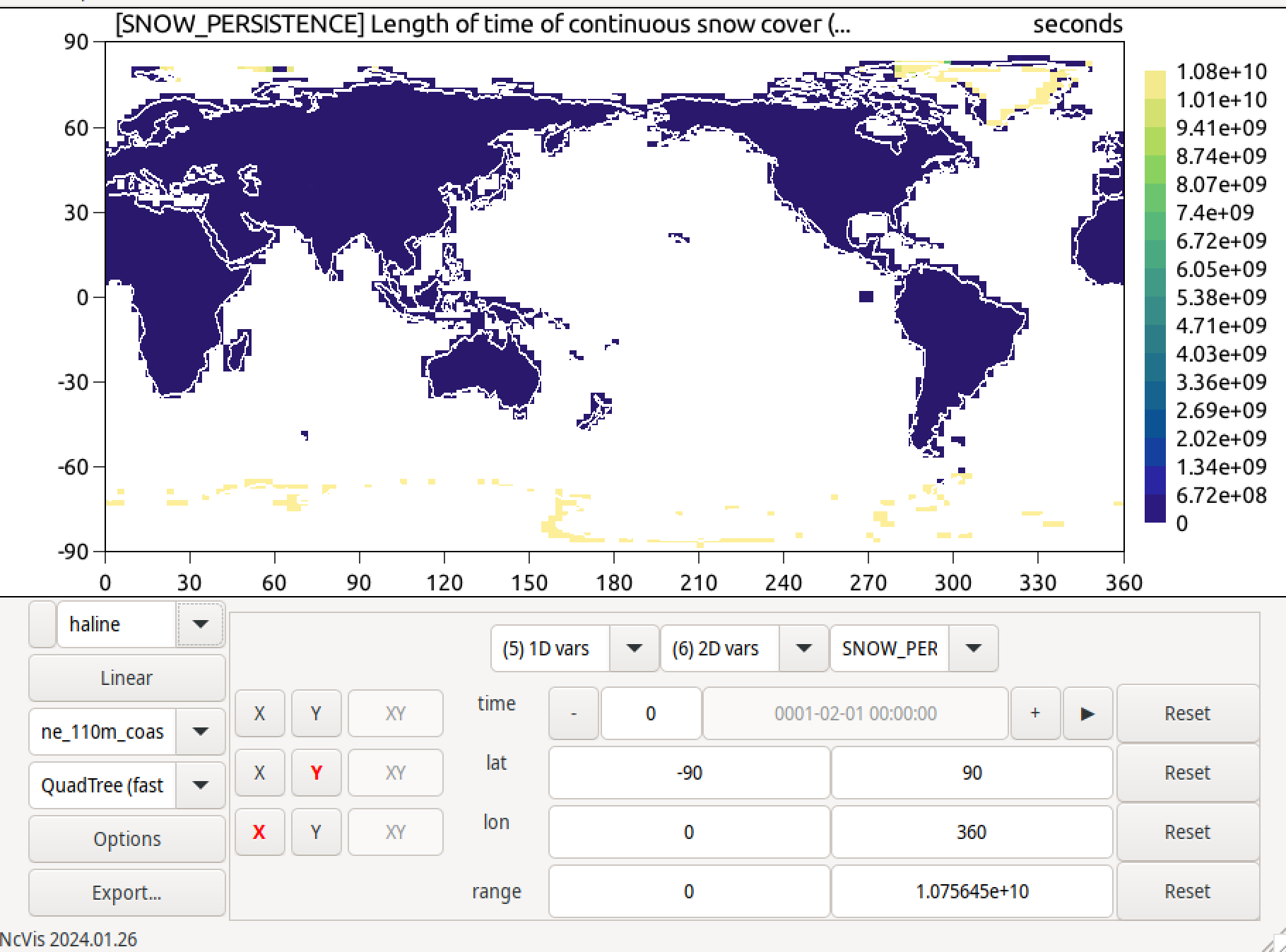Click the blank square button beside haline
Screen dimensions: 1286x952
click(x=42, y=624)
